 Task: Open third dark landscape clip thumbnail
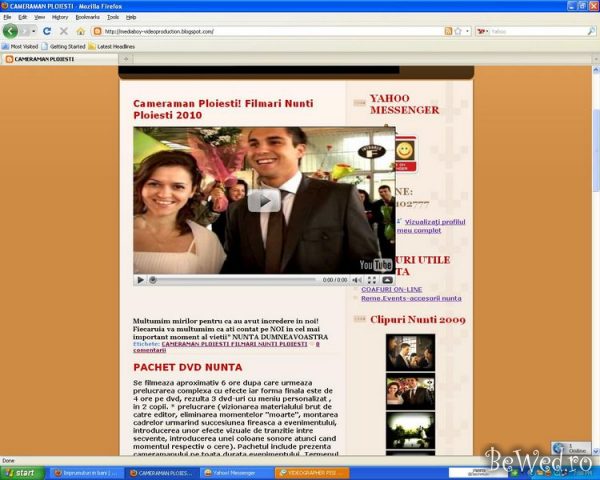[410, 430]
